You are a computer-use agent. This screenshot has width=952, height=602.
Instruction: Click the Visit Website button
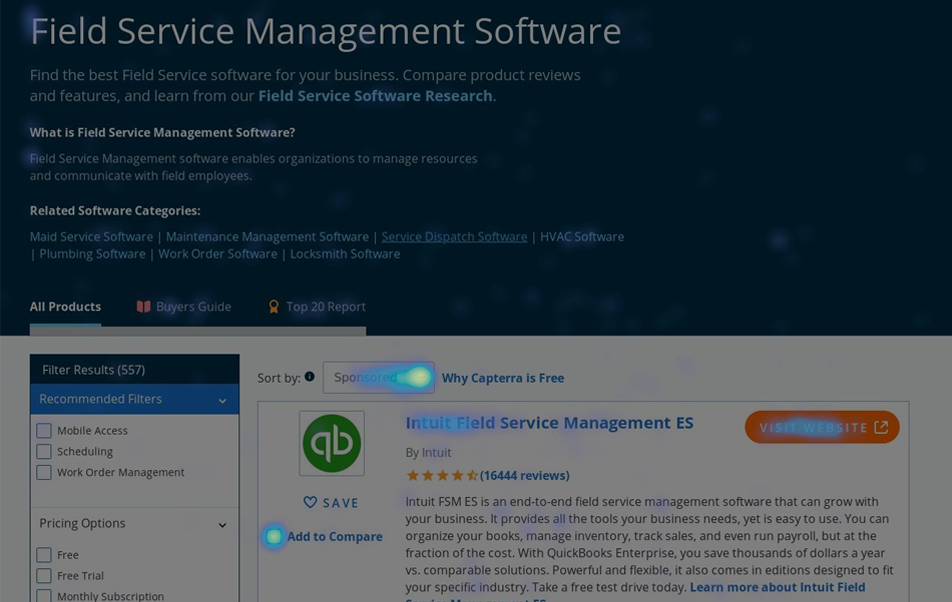822,427
